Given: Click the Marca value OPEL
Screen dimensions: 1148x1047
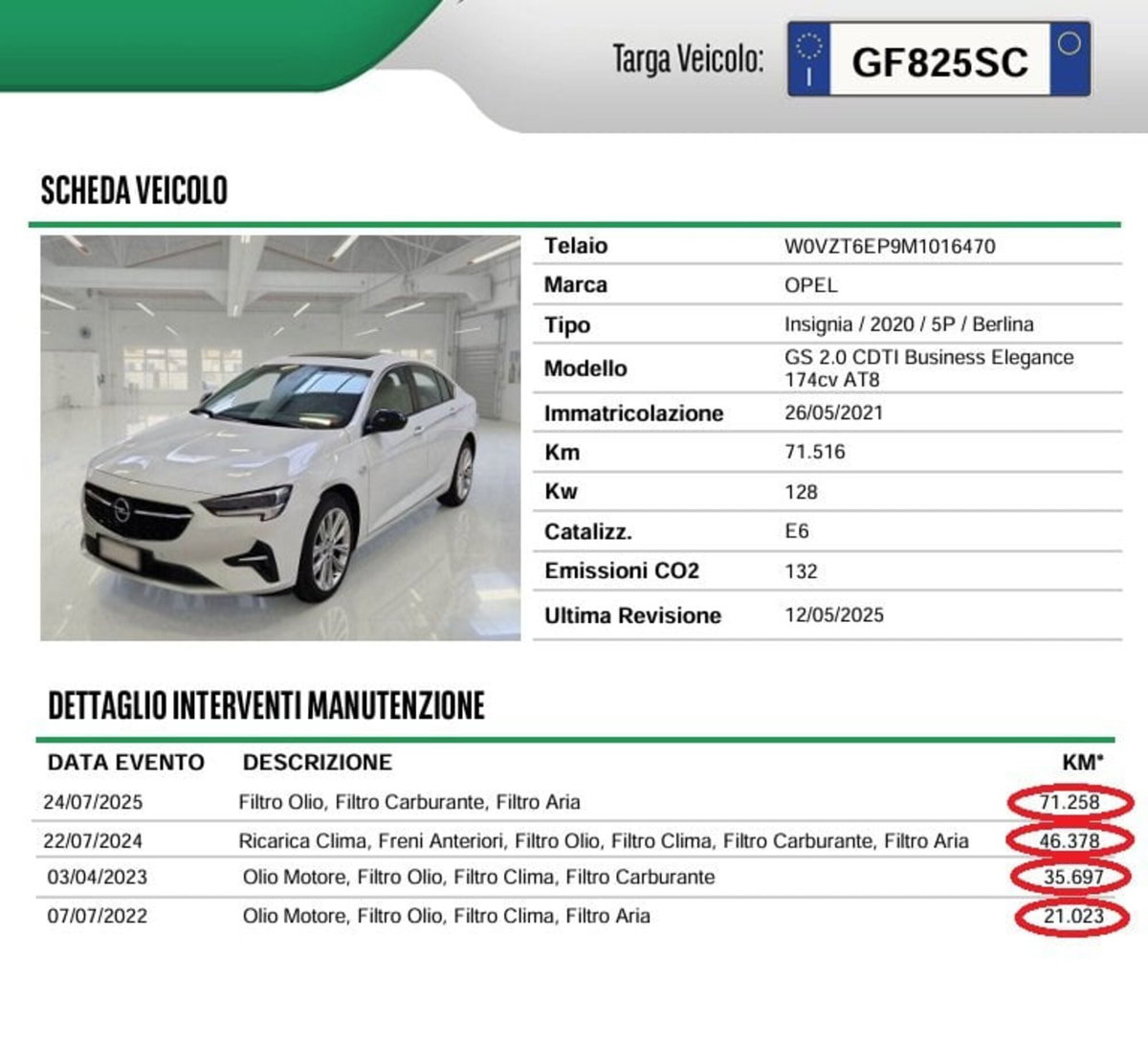Looking at the screenshot, I should click(810, 285).
